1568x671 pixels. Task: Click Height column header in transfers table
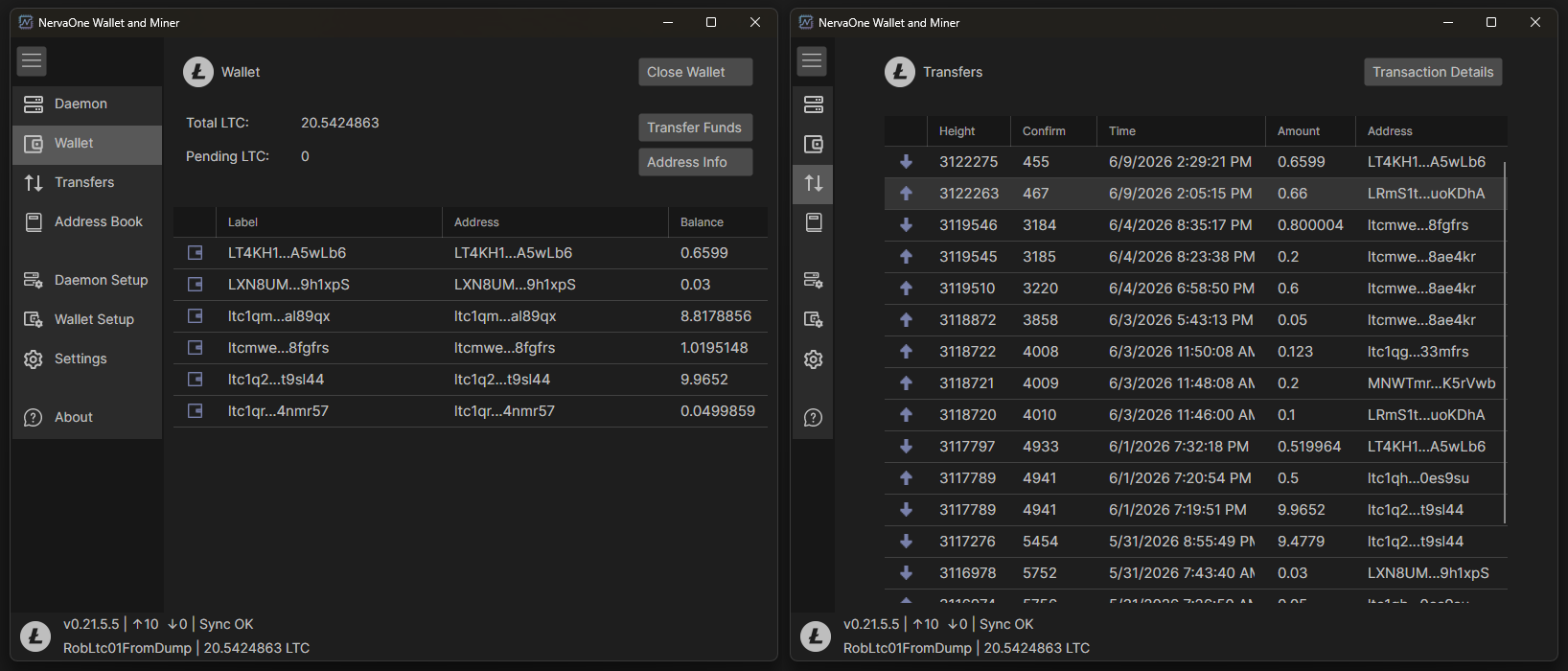tap(969, 131)
